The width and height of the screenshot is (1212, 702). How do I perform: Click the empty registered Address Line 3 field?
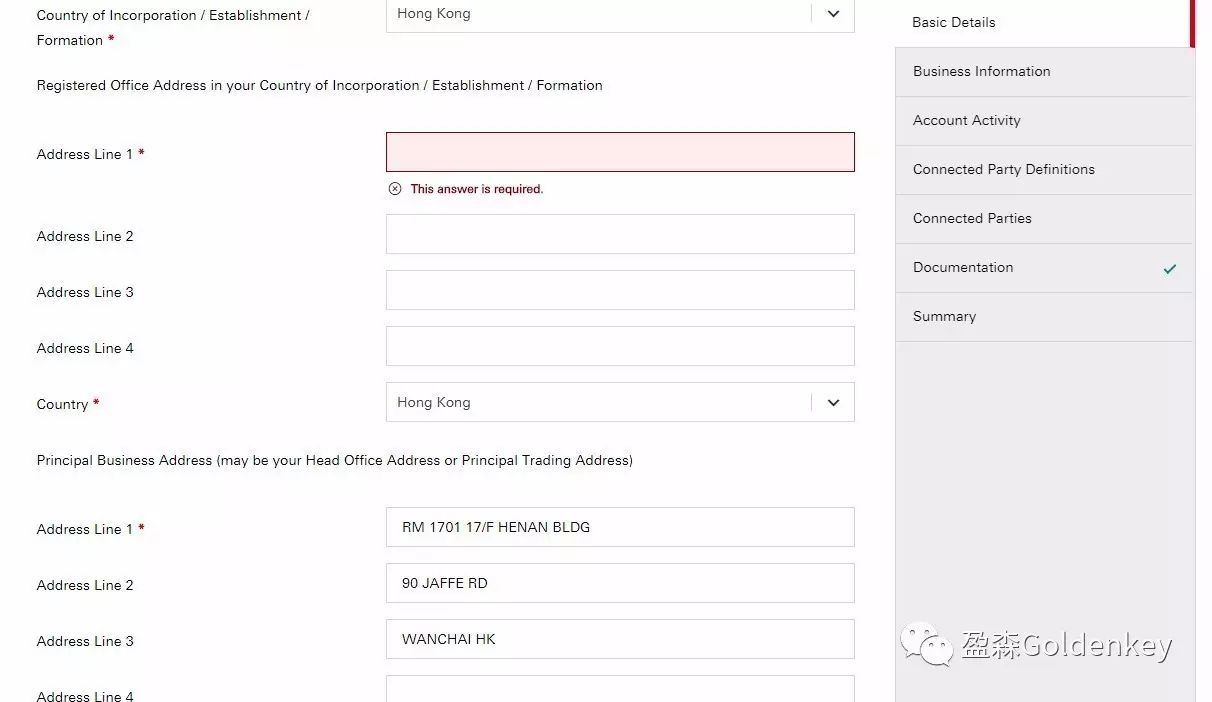[620, 290]
